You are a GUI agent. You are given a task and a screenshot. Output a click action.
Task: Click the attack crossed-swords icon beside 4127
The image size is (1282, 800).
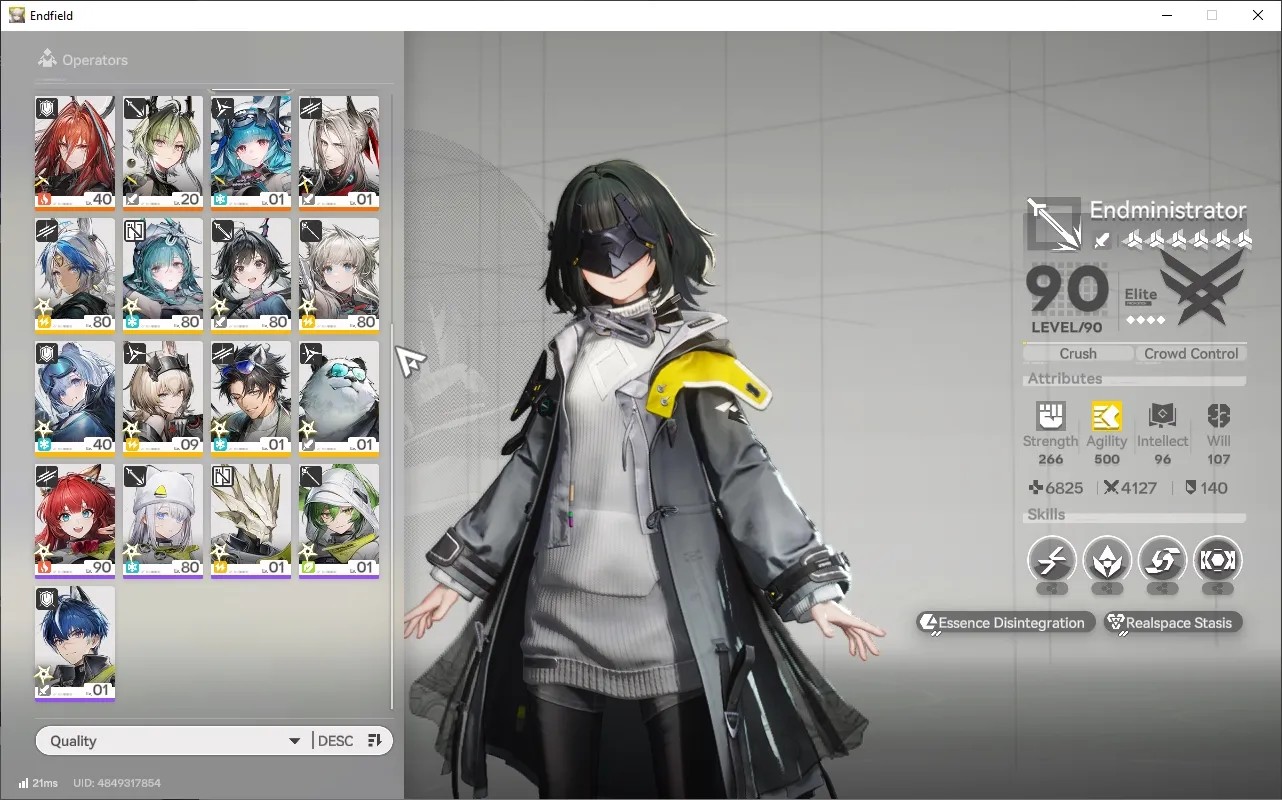click(x=1111, y=488)
